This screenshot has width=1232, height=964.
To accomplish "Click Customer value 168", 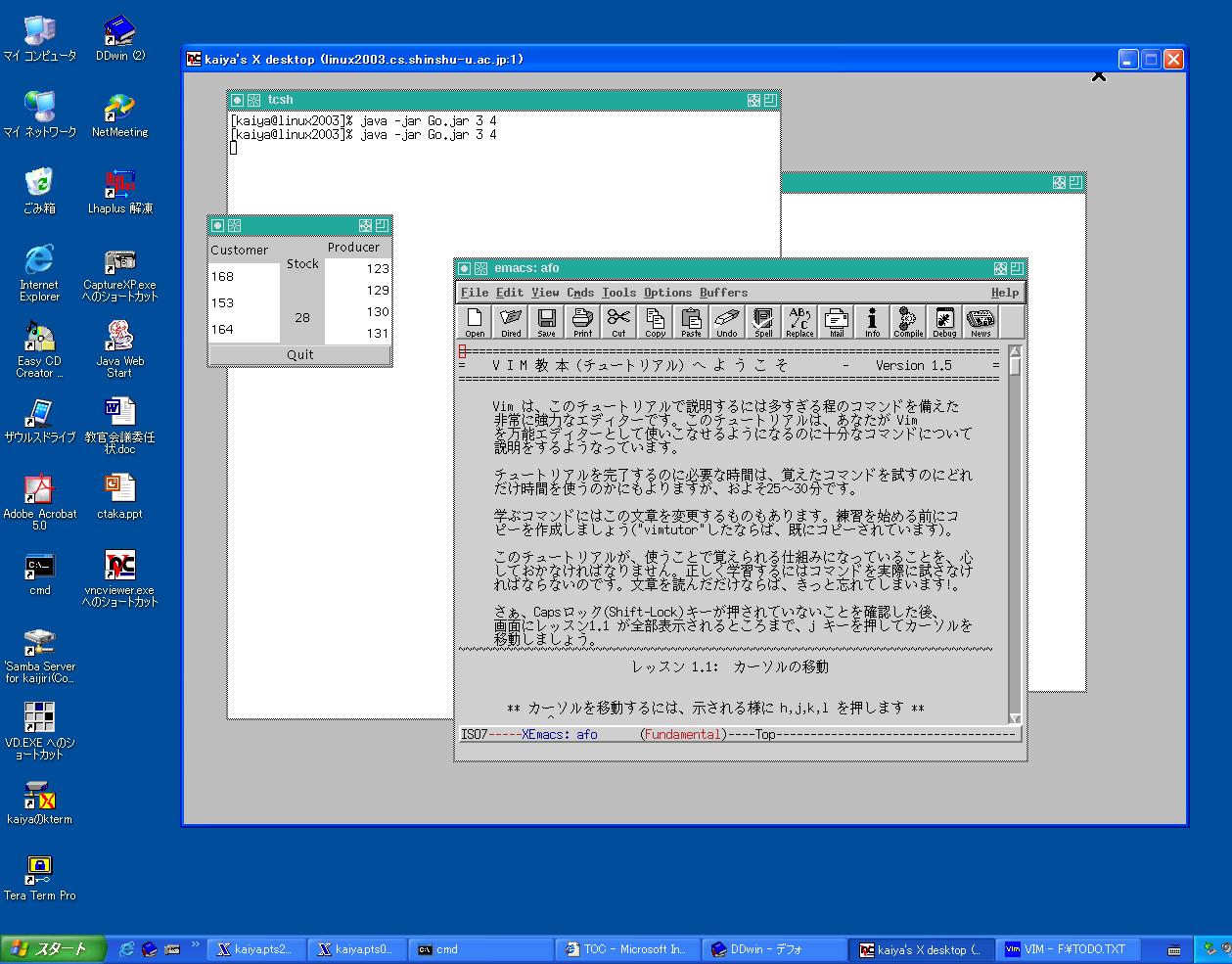I will click(x=222, y=276).
